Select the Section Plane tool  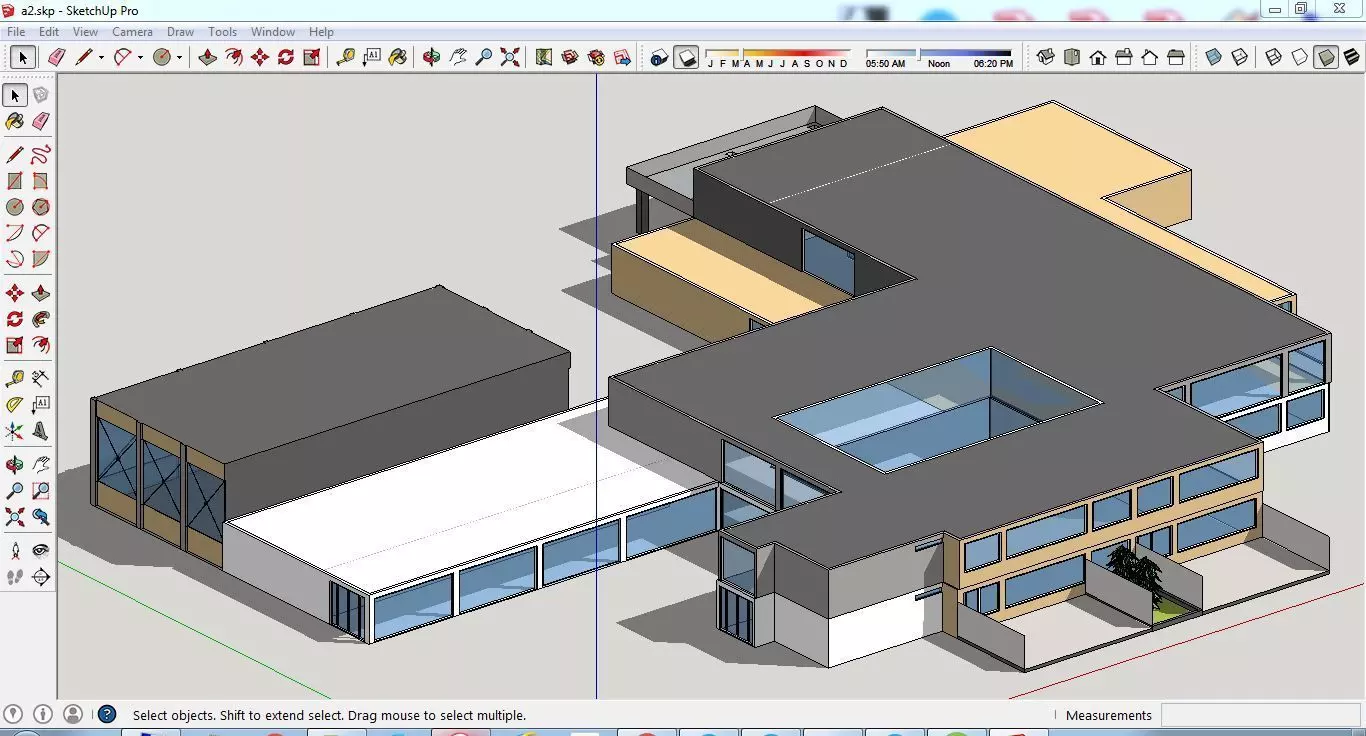[x=40, y=577]
